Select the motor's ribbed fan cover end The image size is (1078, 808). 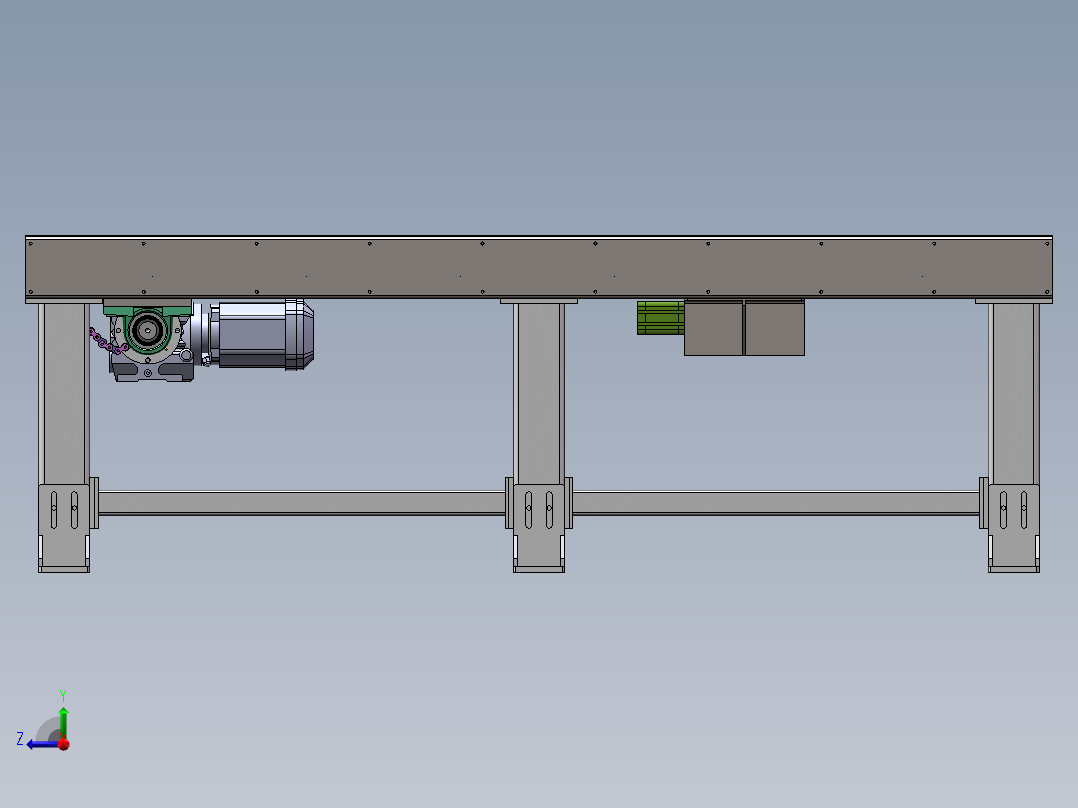pyautogui.click(x=300, y=334)
